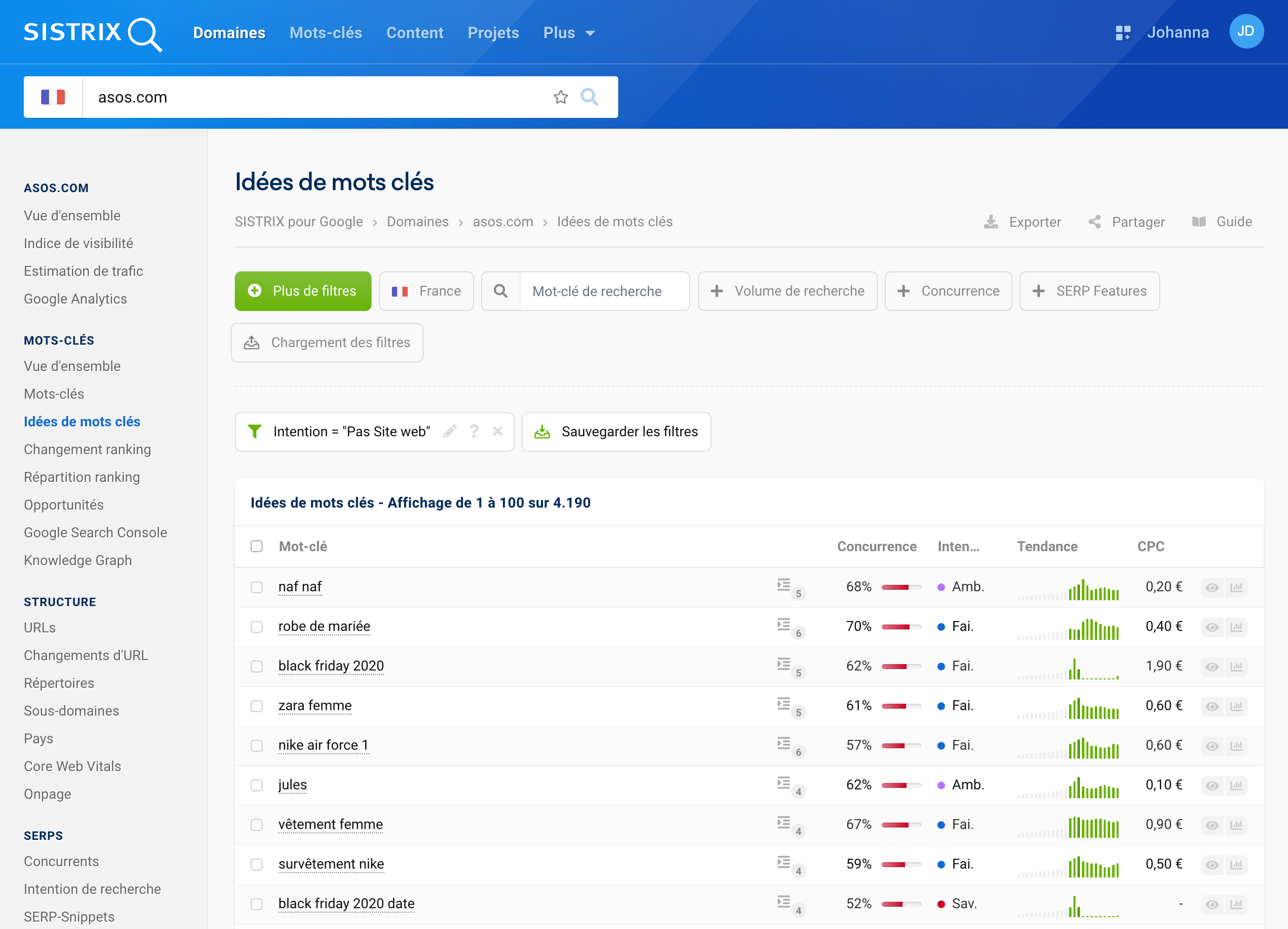Edit the Intention filter with pencil icon
The height and width of the screenshot is (929, 1288).
(x=450, y=431)
